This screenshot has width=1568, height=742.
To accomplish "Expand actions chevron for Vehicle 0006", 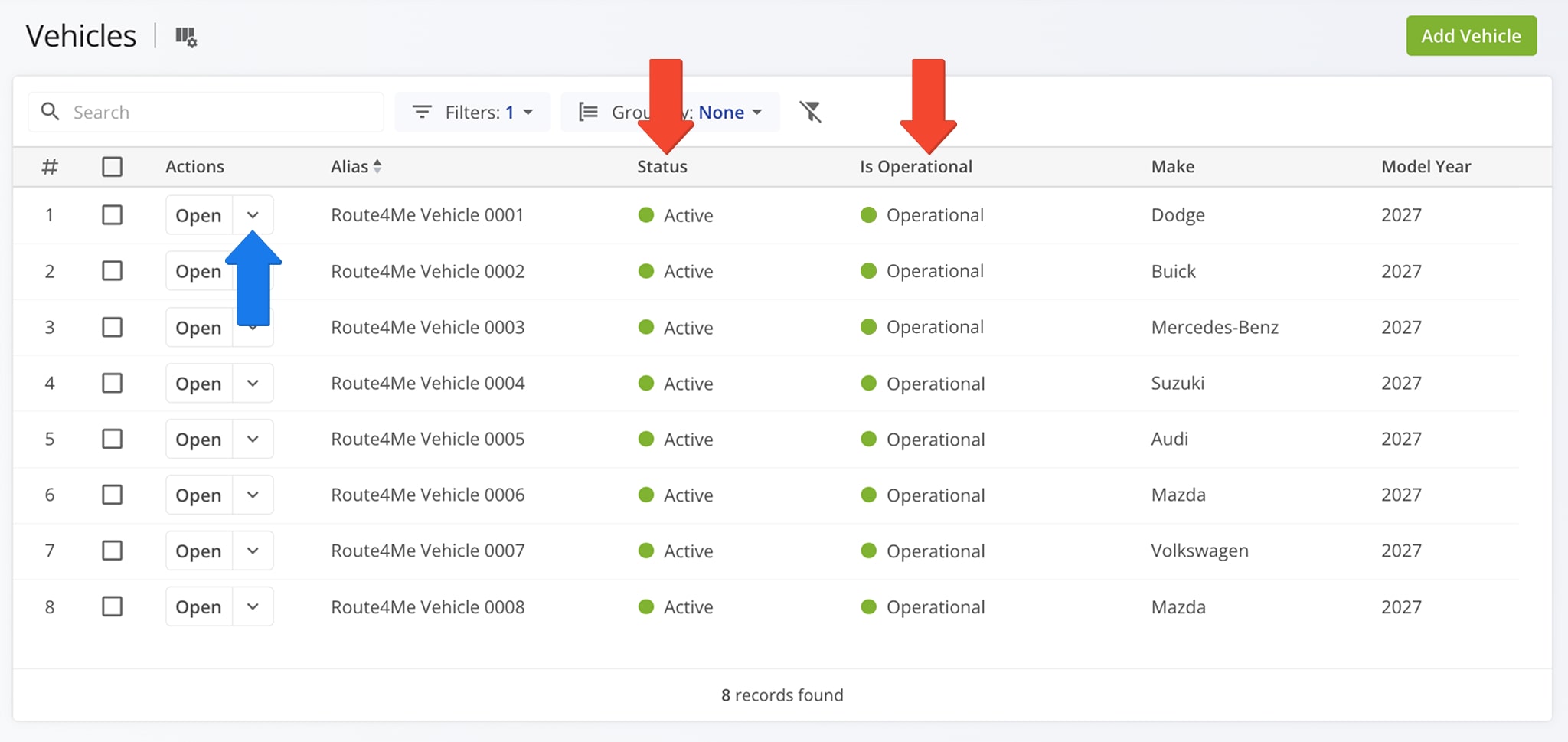I will click(x=253, y=495).
